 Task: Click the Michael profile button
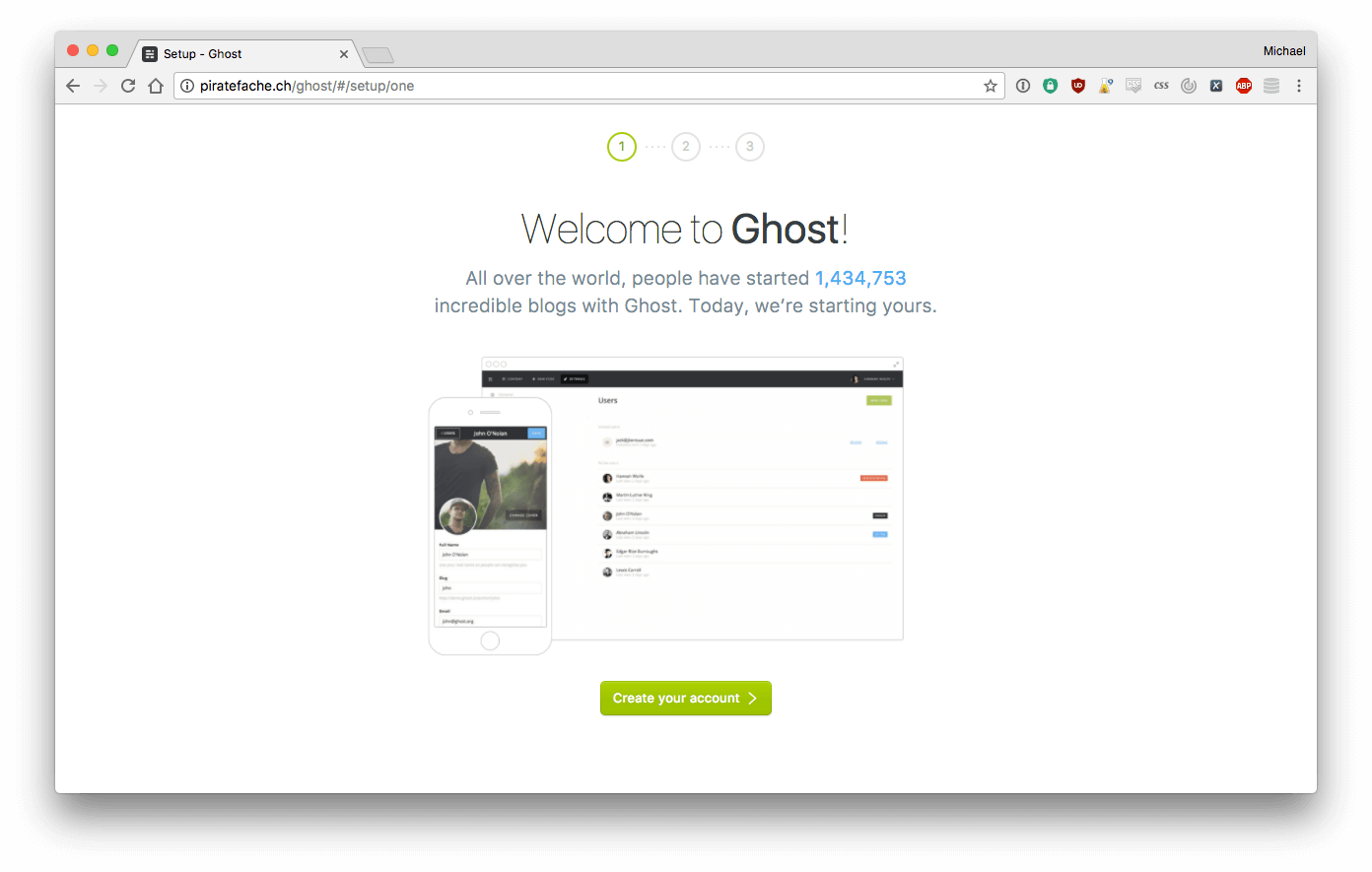(x=1284, y=51)
